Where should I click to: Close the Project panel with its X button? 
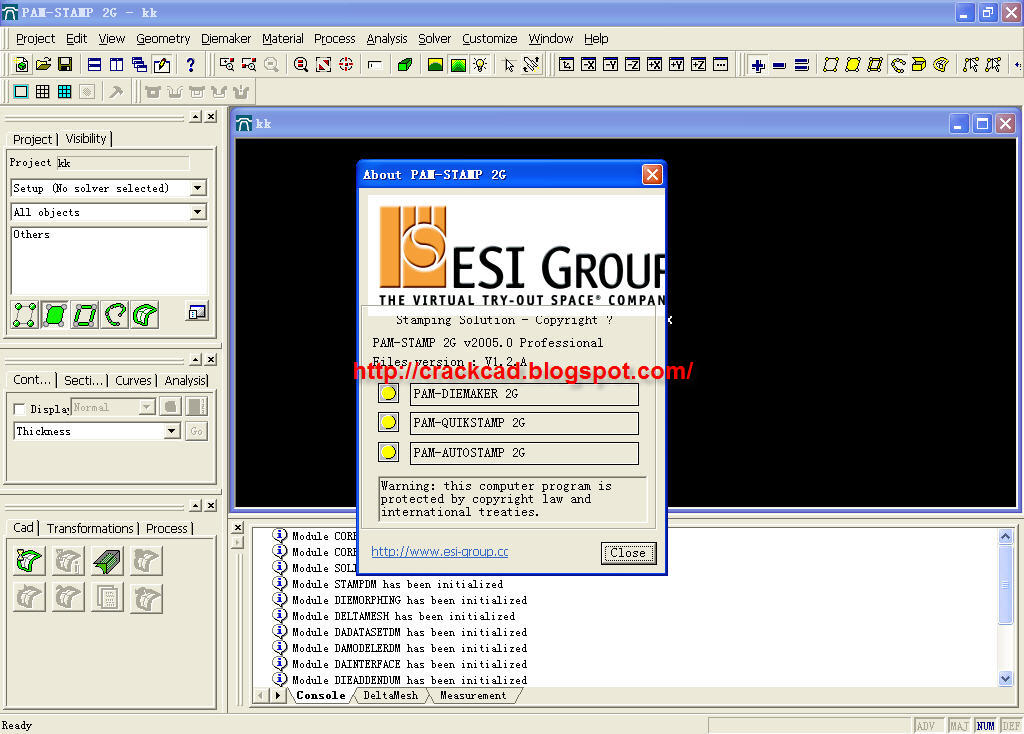point(210,116)
